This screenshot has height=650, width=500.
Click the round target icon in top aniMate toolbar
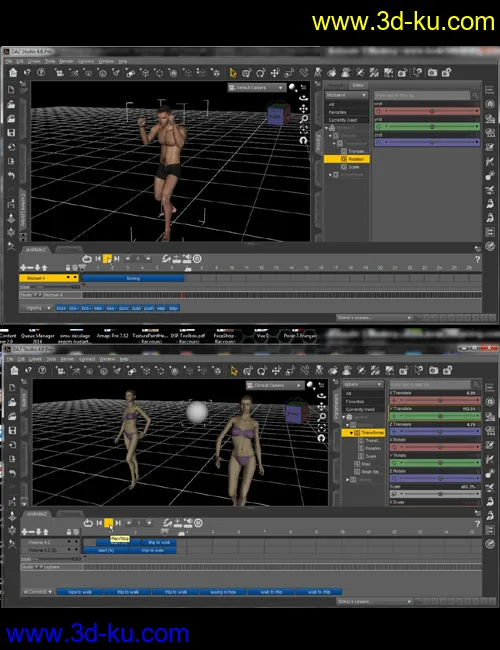click(x=197, y=259)
